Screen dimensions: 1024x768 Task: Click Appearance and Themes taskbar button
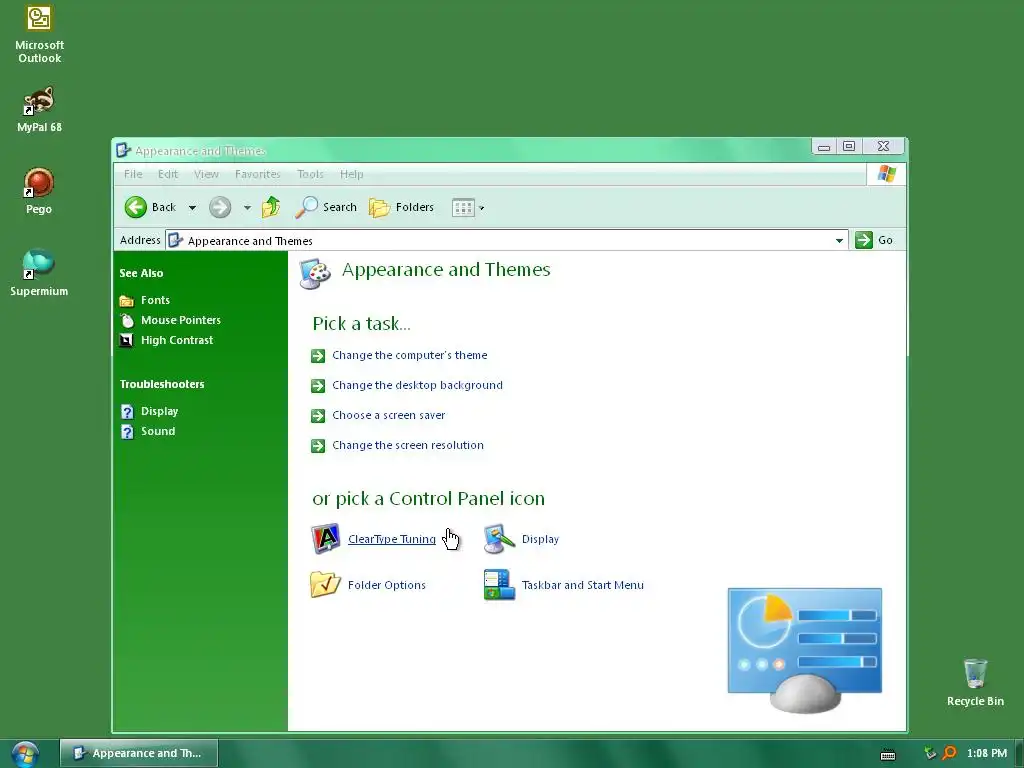coord(139,753)
